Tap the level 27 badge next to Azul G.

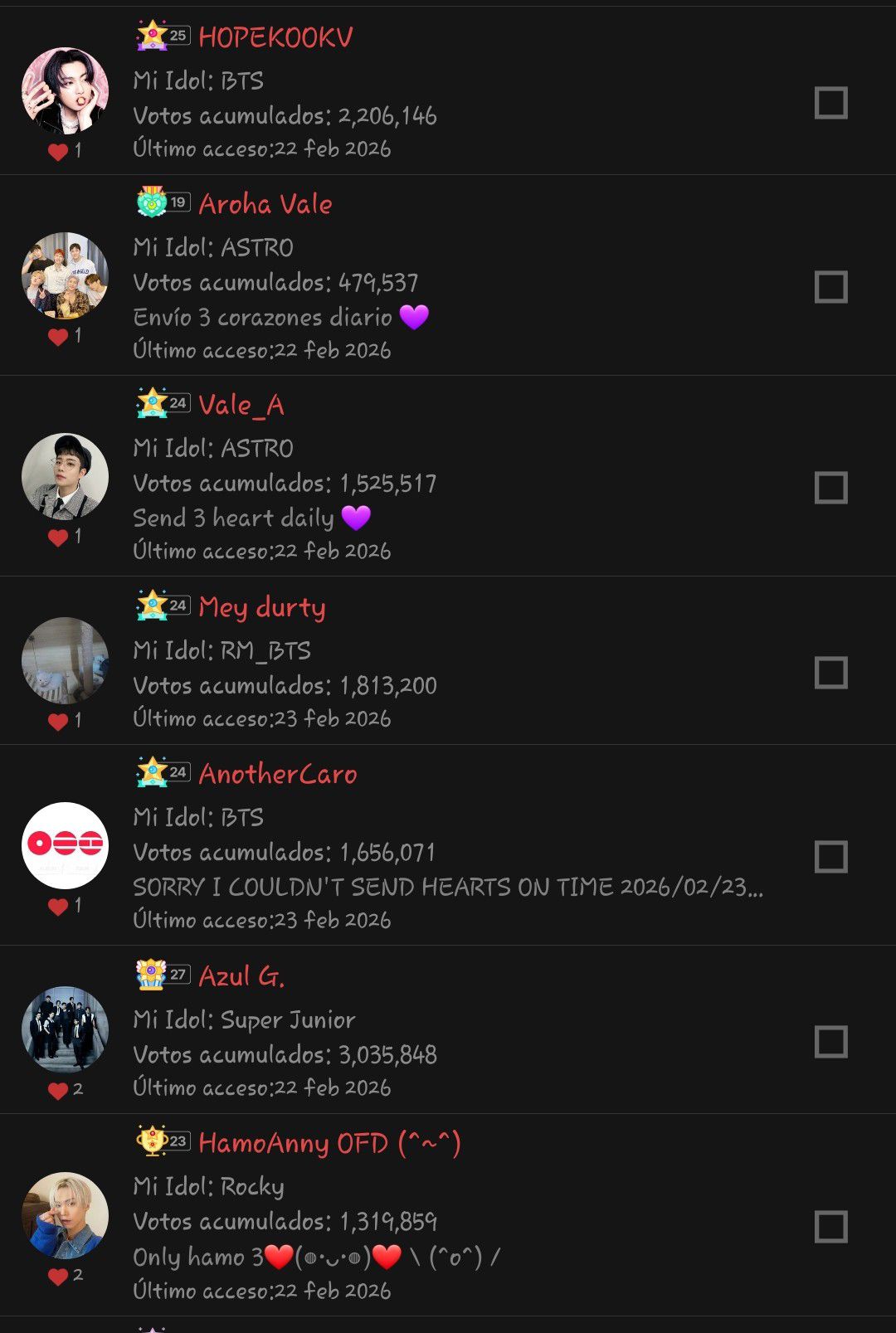point(163,975)
